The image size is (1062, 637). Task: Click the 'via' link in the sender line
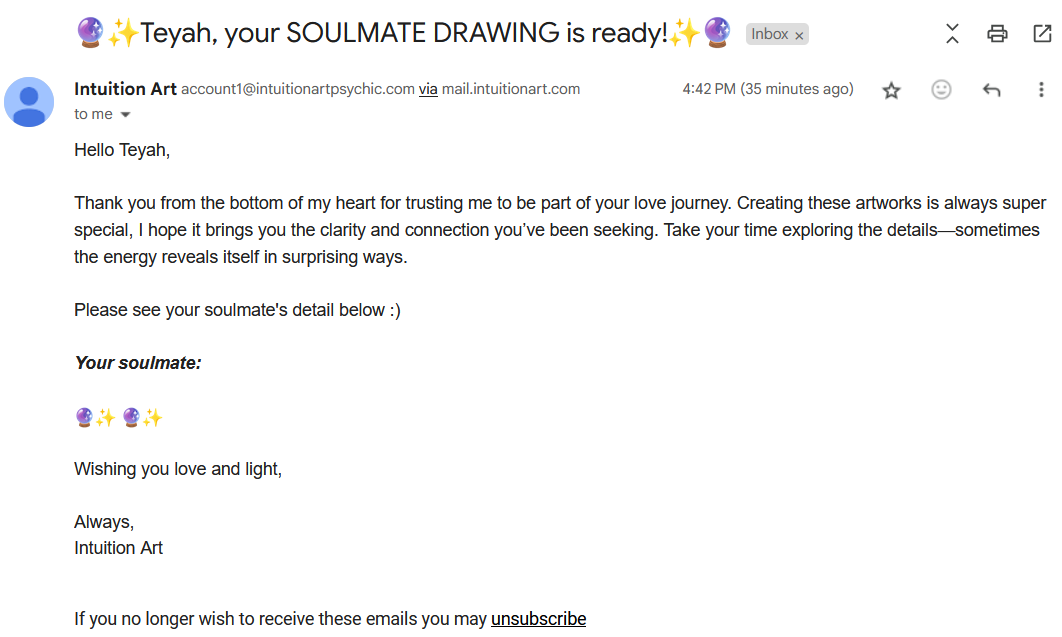coord(428,89)
